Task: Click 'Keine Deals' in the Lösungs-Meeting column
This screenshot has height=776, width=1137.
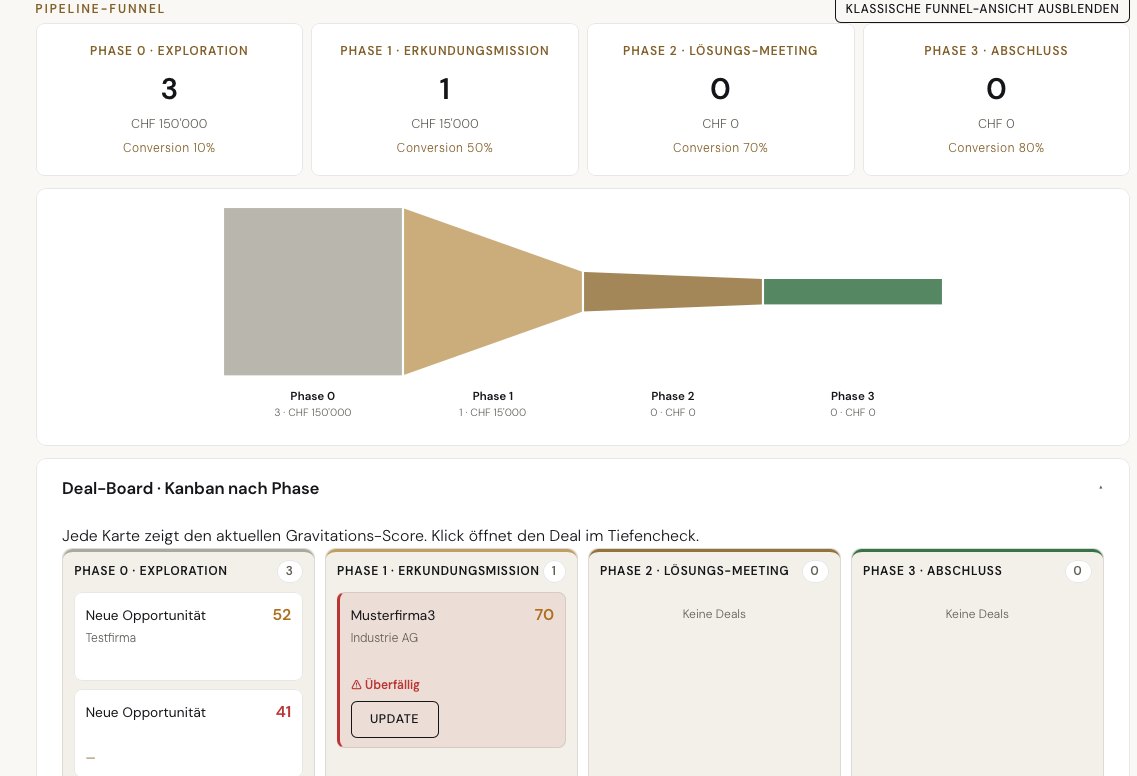Action: [714, 614]
